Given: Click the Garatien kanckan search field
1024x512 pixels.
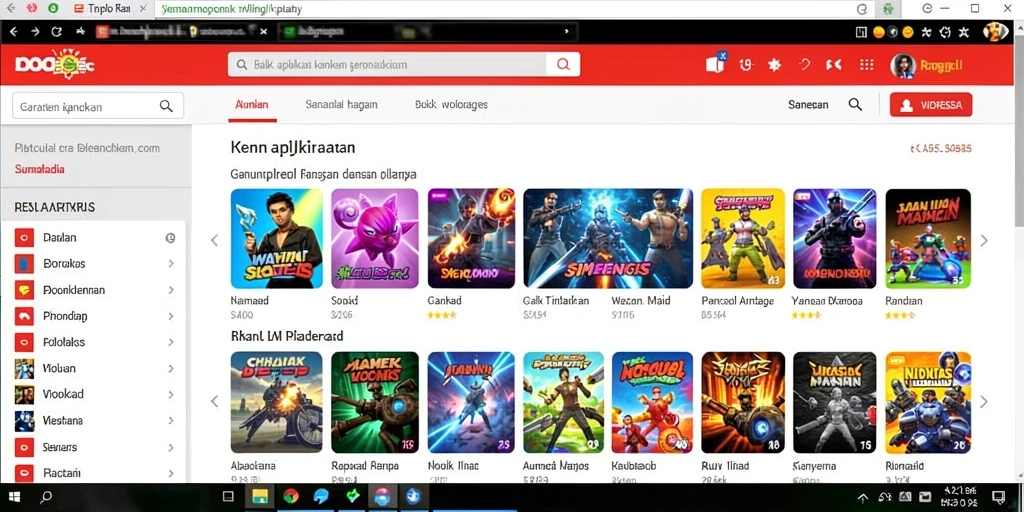Looking at the screenshot, I should click(x=98, y=106).
